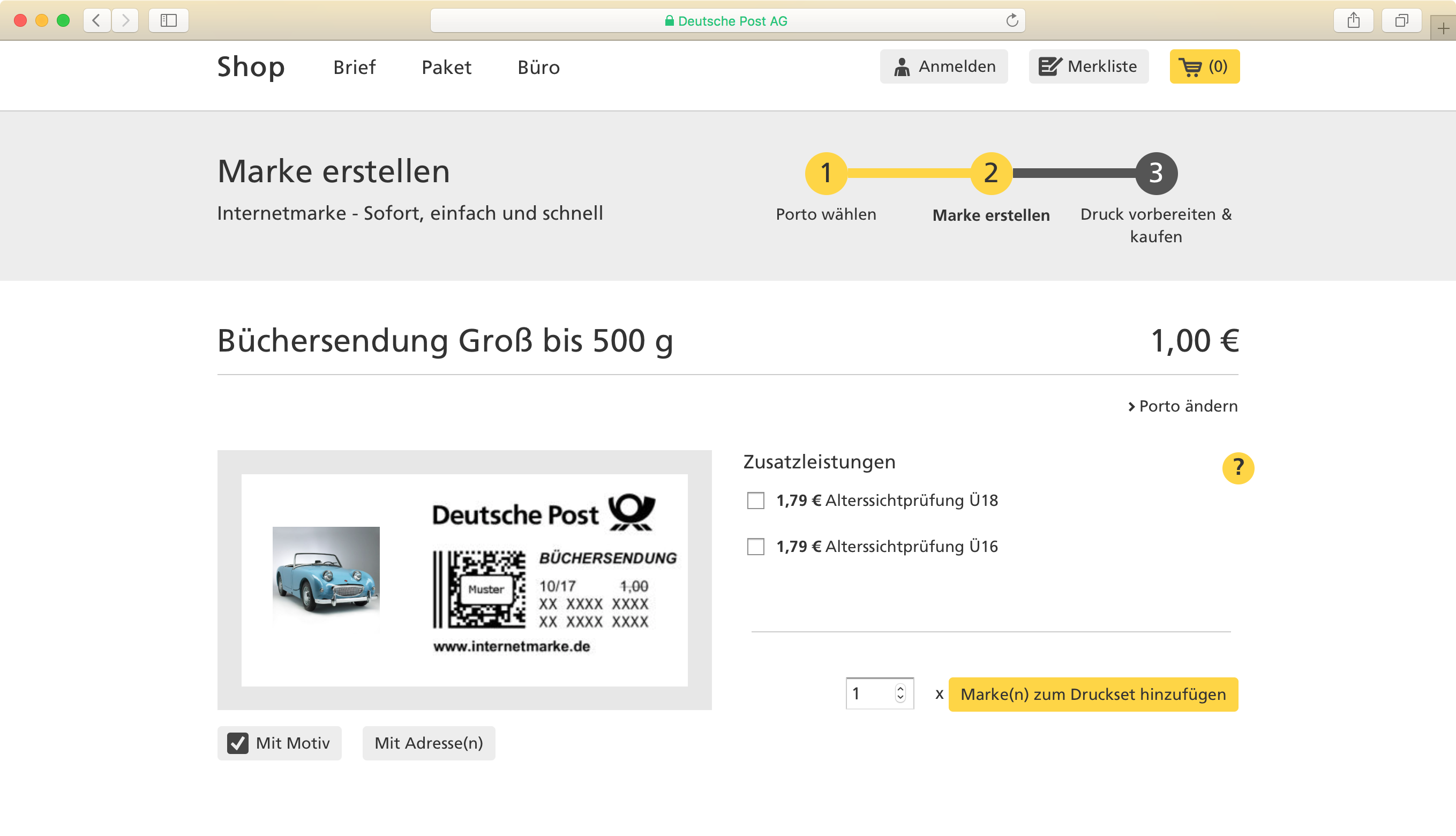This screenshot has height=836, width=1456.
Task: Open the Brief menu
Action: coord(354,68)
